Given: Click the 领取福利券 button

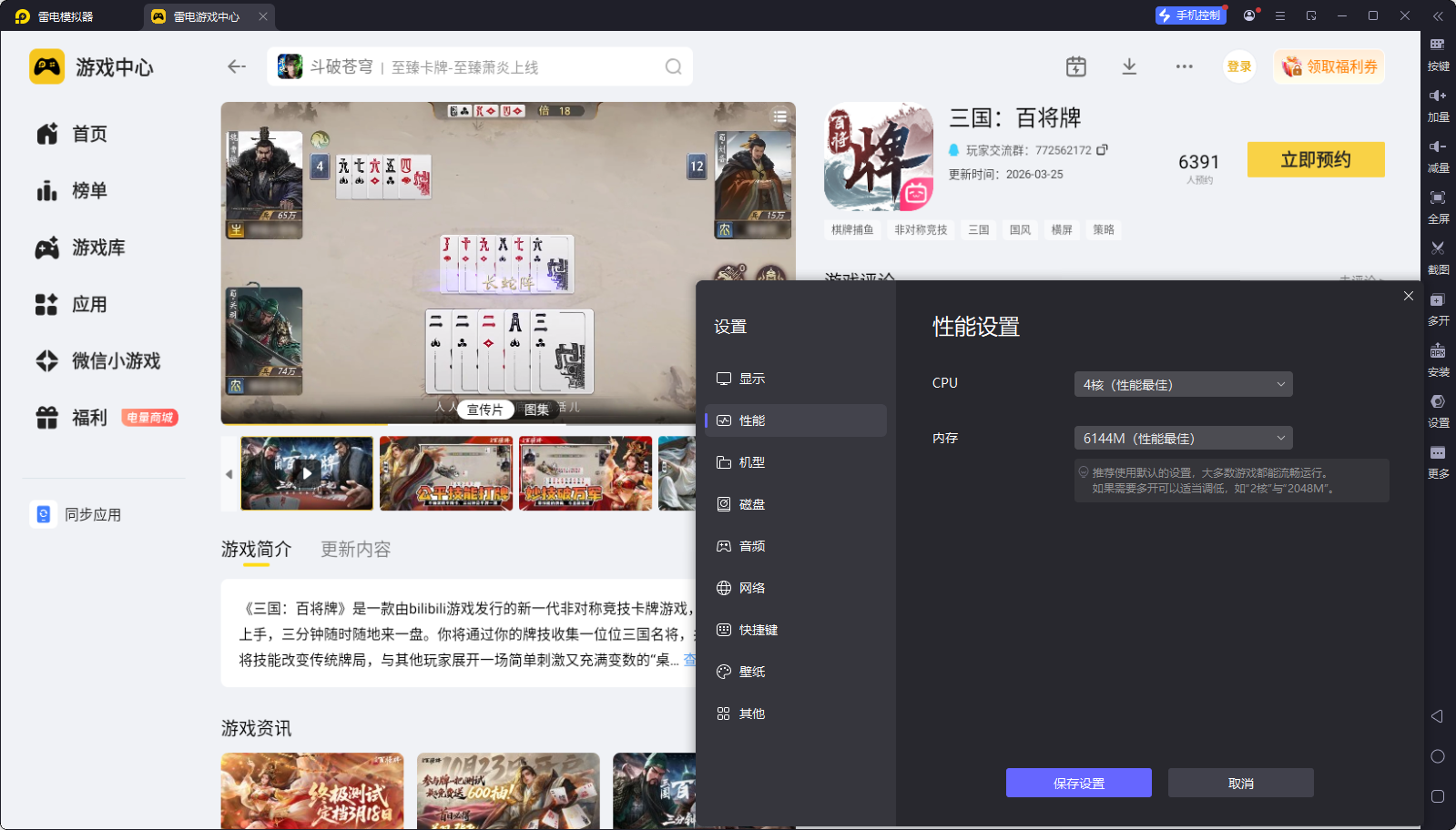Looking at the screenshot, I should pyautogui.click(x=1329, y=66).
